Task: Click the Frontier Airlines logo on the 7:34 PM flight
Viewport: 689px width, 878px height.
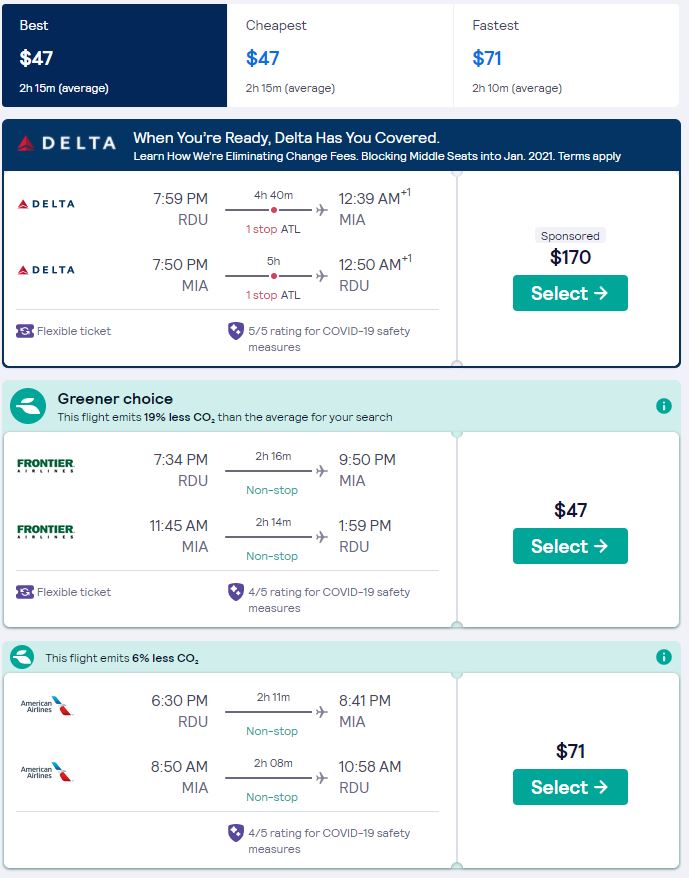Action: (x=46, y=465)
